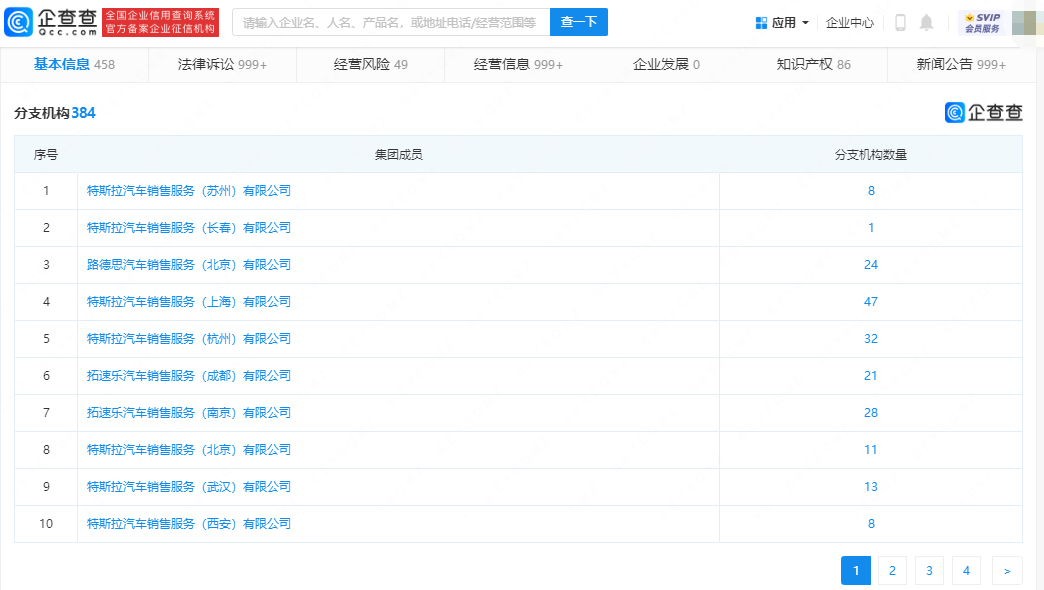Go to pagination page 2
The image size is (1044, 590).
pyautogui.click(x=892, y=571)
